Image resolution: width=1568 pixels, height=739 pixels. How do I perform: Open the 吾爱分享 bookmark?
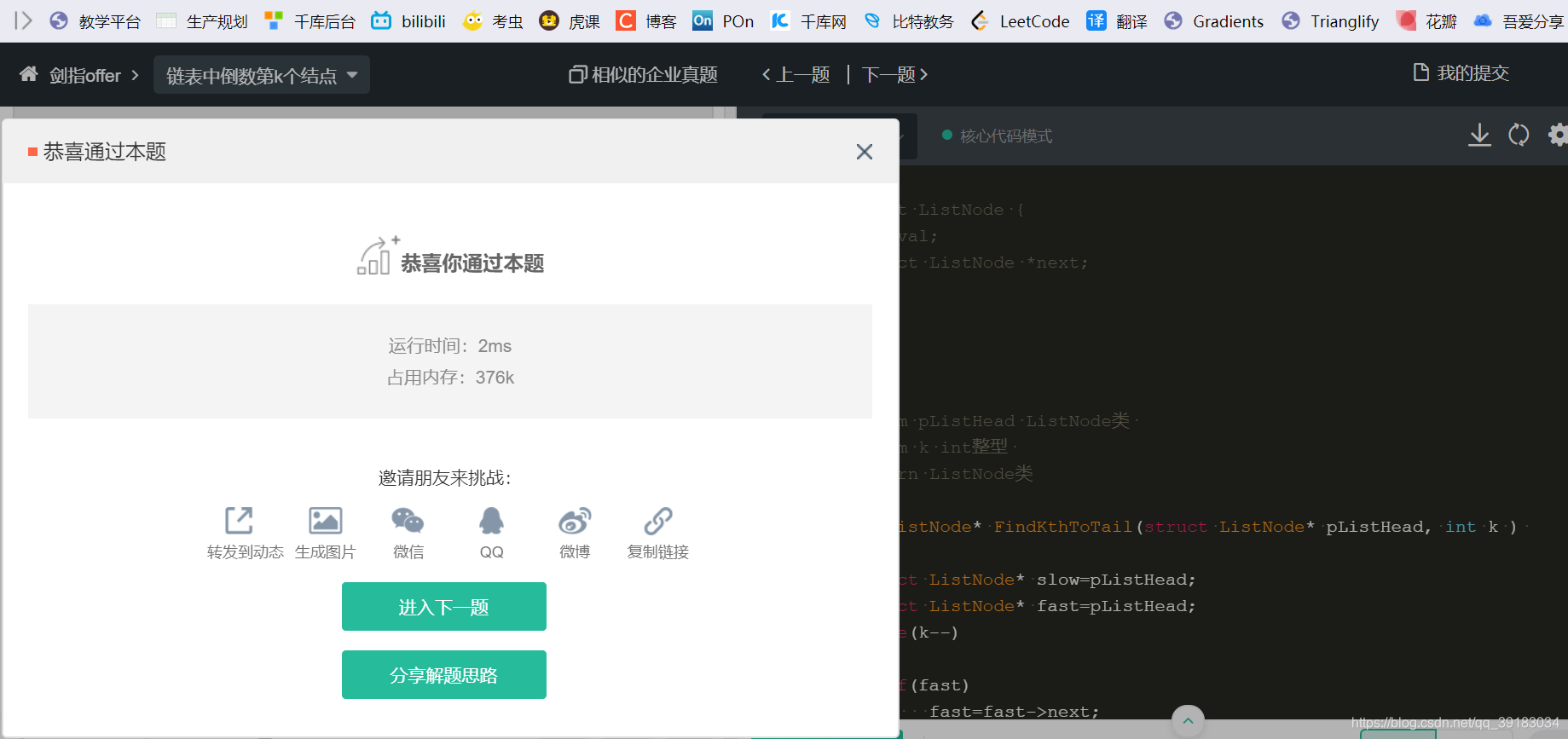coord(1519,21)
